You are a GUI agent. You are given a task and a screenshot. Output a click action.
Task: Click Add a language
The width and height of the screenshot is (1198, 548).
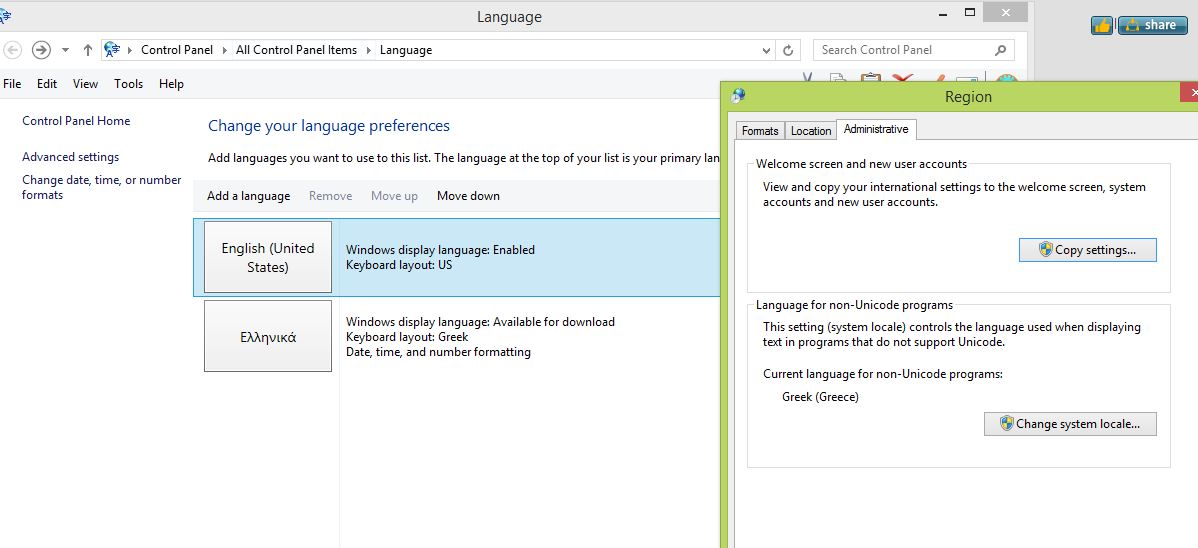[x=248, y=196]
